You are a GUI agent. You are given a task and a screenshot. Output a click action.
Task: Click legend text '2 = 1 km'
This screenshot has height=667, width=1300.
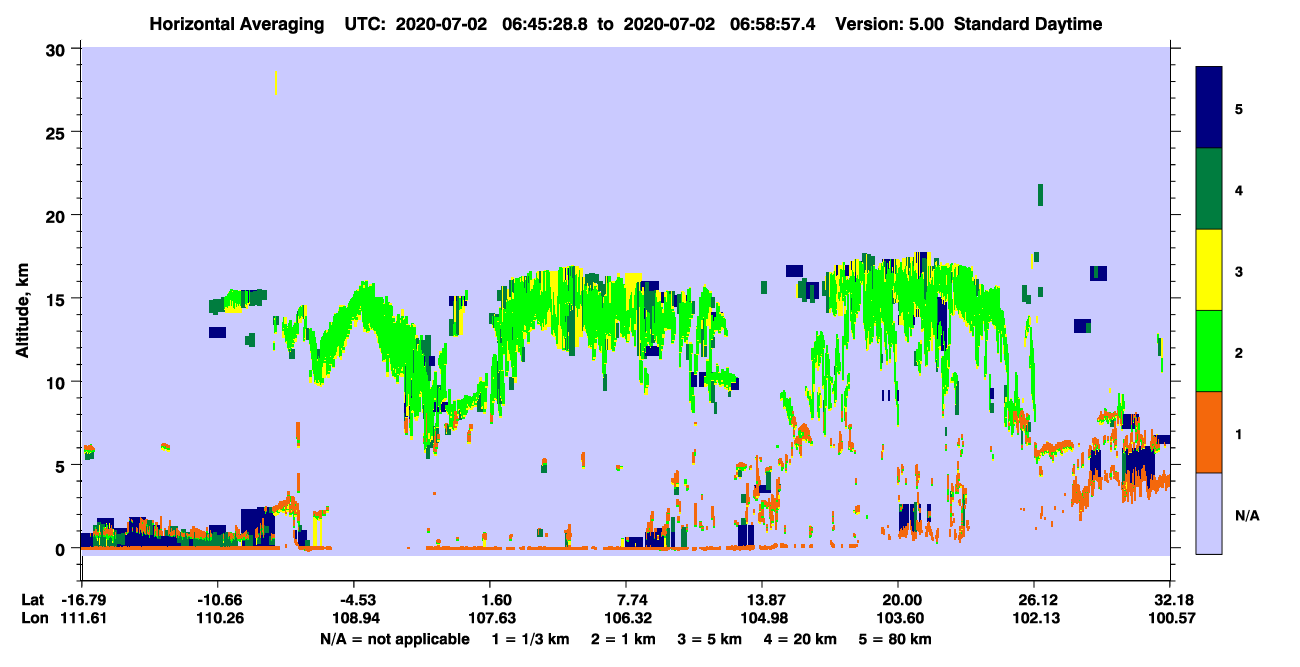(x=625, y=639)
